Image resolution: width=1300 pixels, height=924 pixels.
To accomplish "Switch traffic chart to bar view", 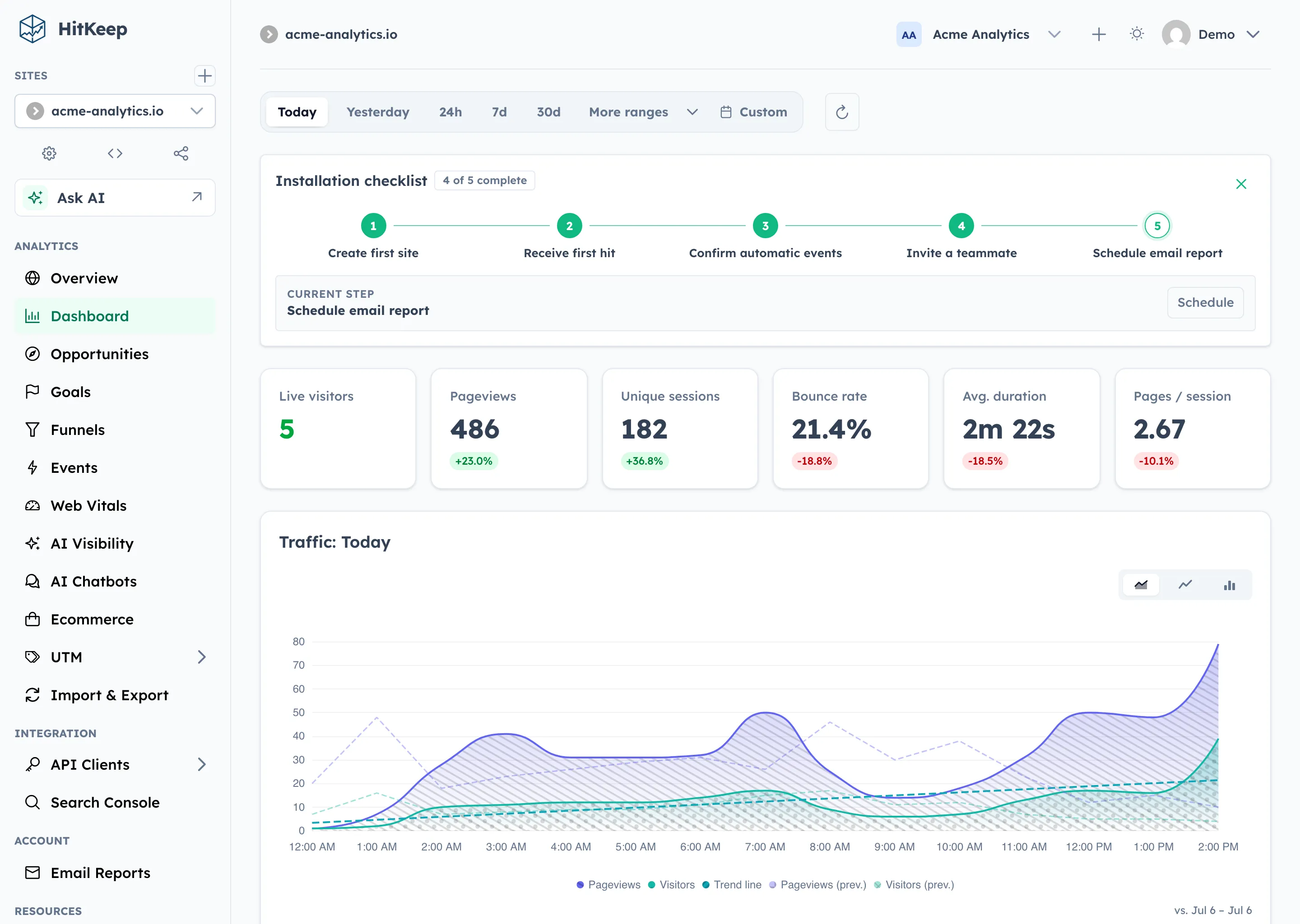I will 1230,585.
